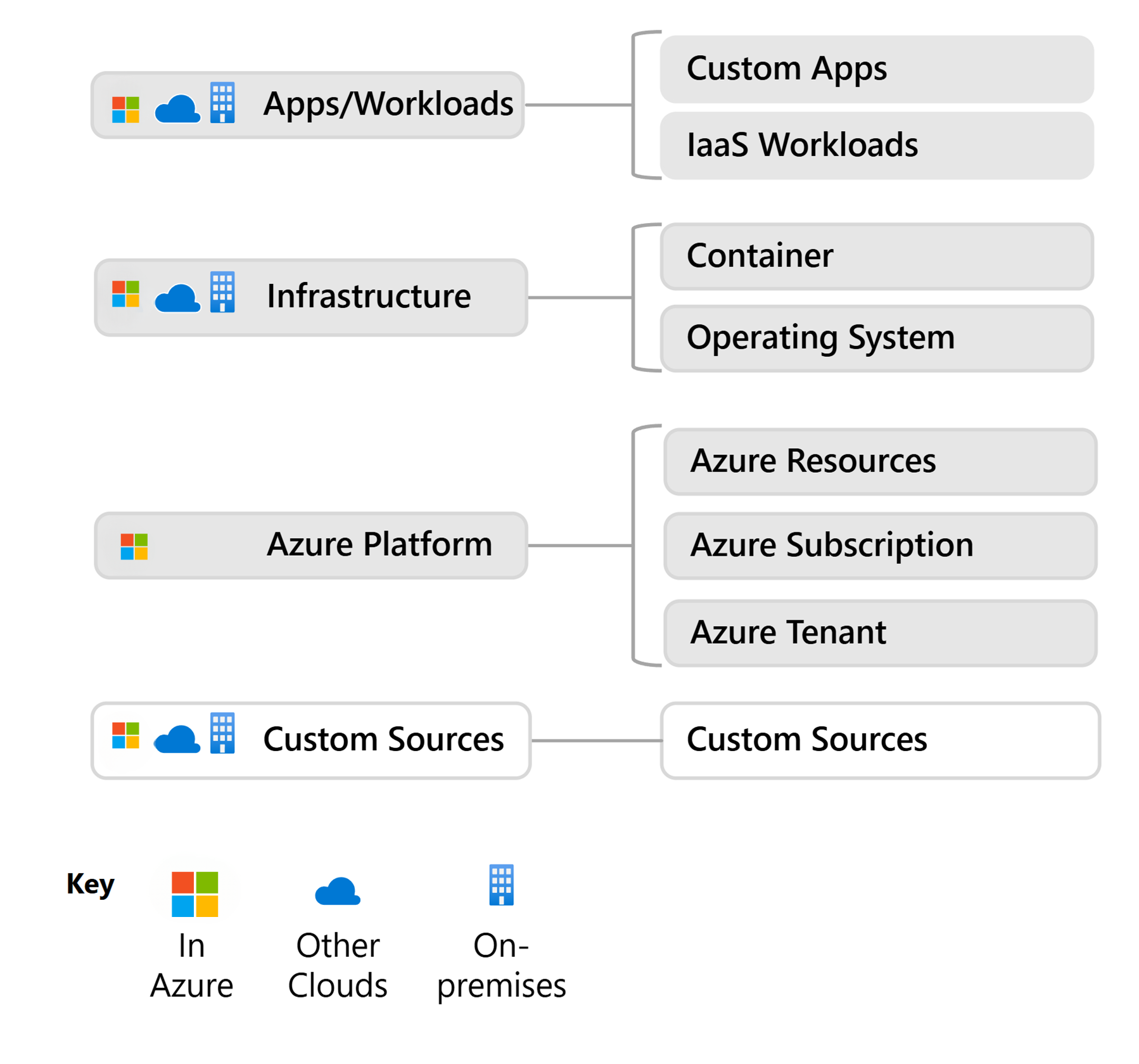Image resolution: width=1139 pixels, height=1064 pixels.
Task: Click the On-premises key building icon
Action: [x=501, y=885]
